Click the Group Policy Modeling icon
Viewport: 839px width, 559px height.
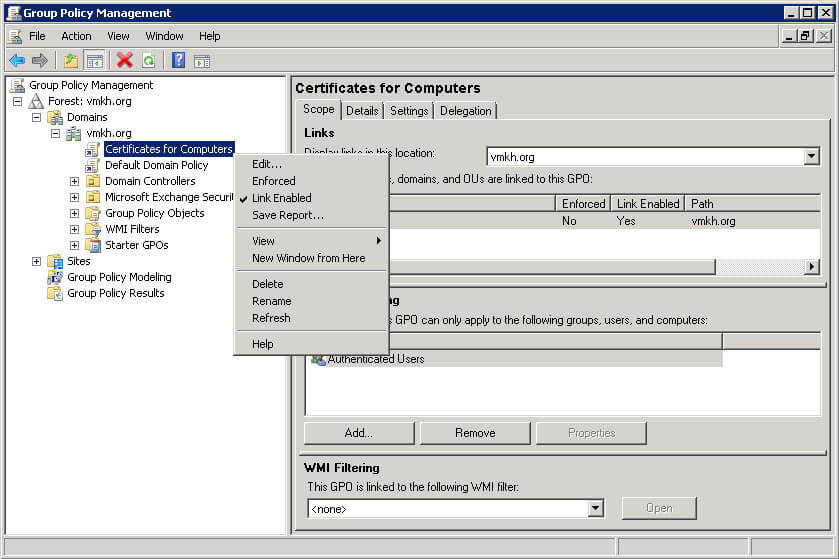55,277
